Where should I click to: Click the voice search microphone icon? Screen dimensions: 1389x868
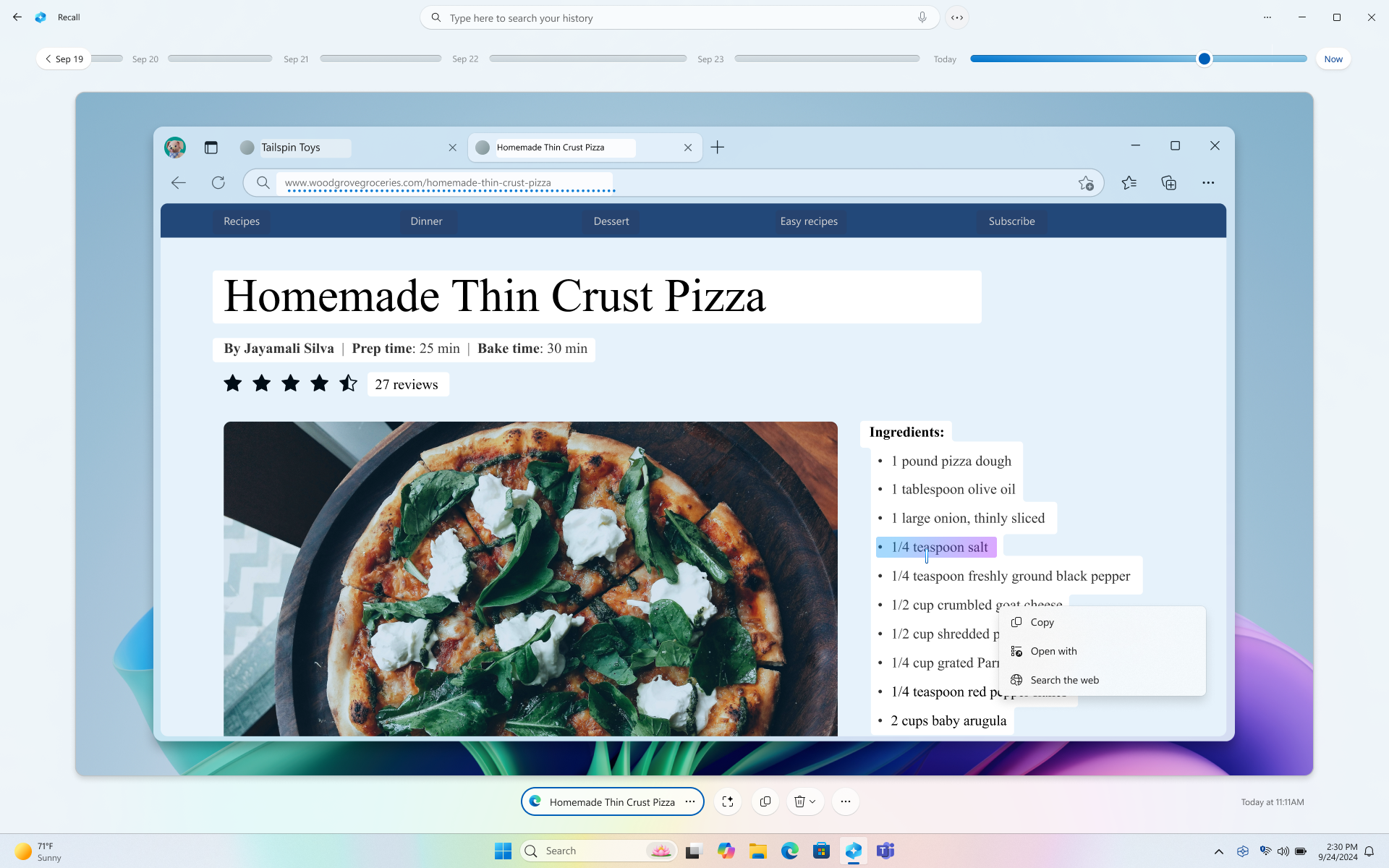[922, 17]
